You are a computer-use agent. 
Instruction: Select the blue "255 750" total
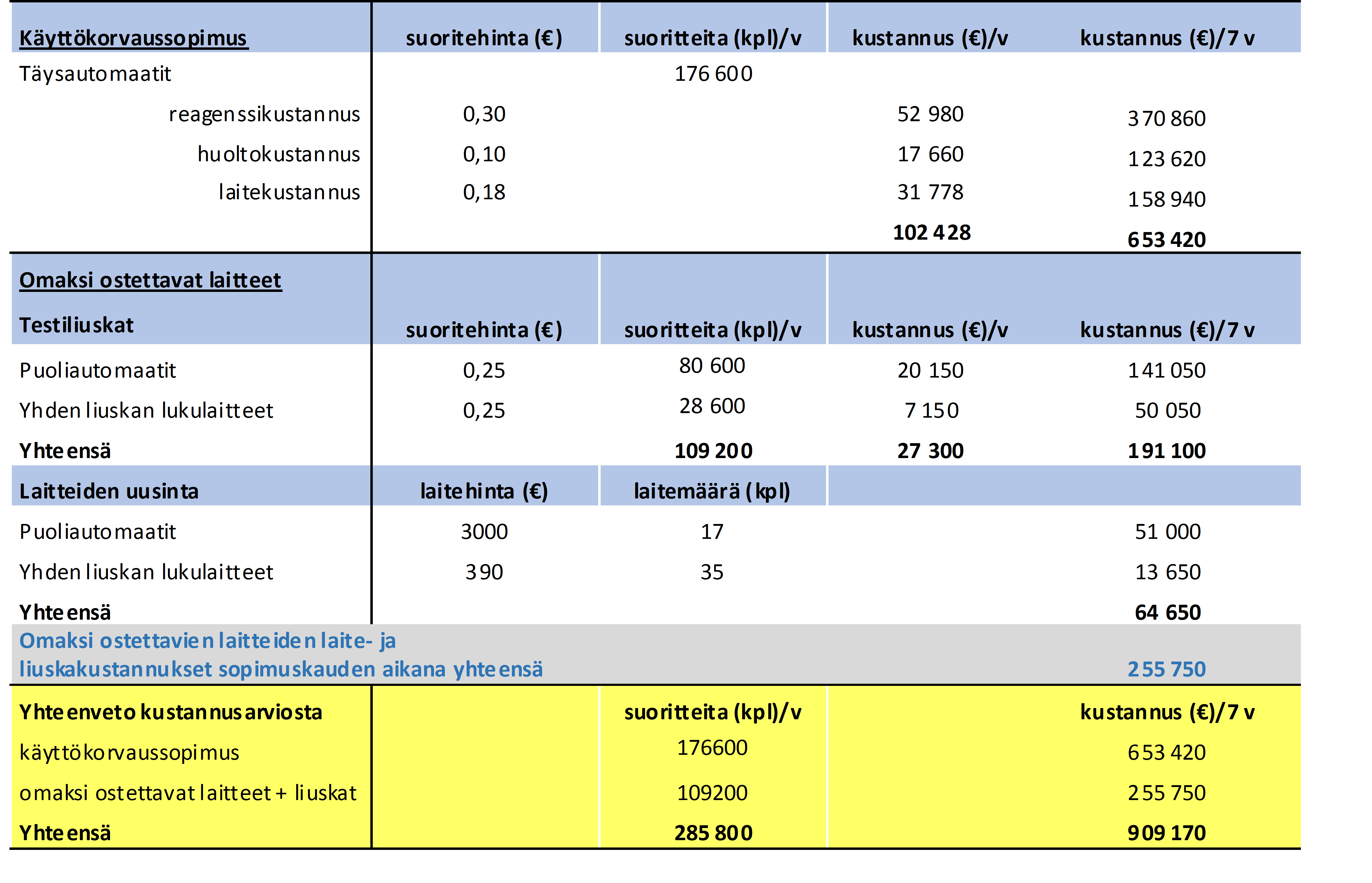point(1166,669)
